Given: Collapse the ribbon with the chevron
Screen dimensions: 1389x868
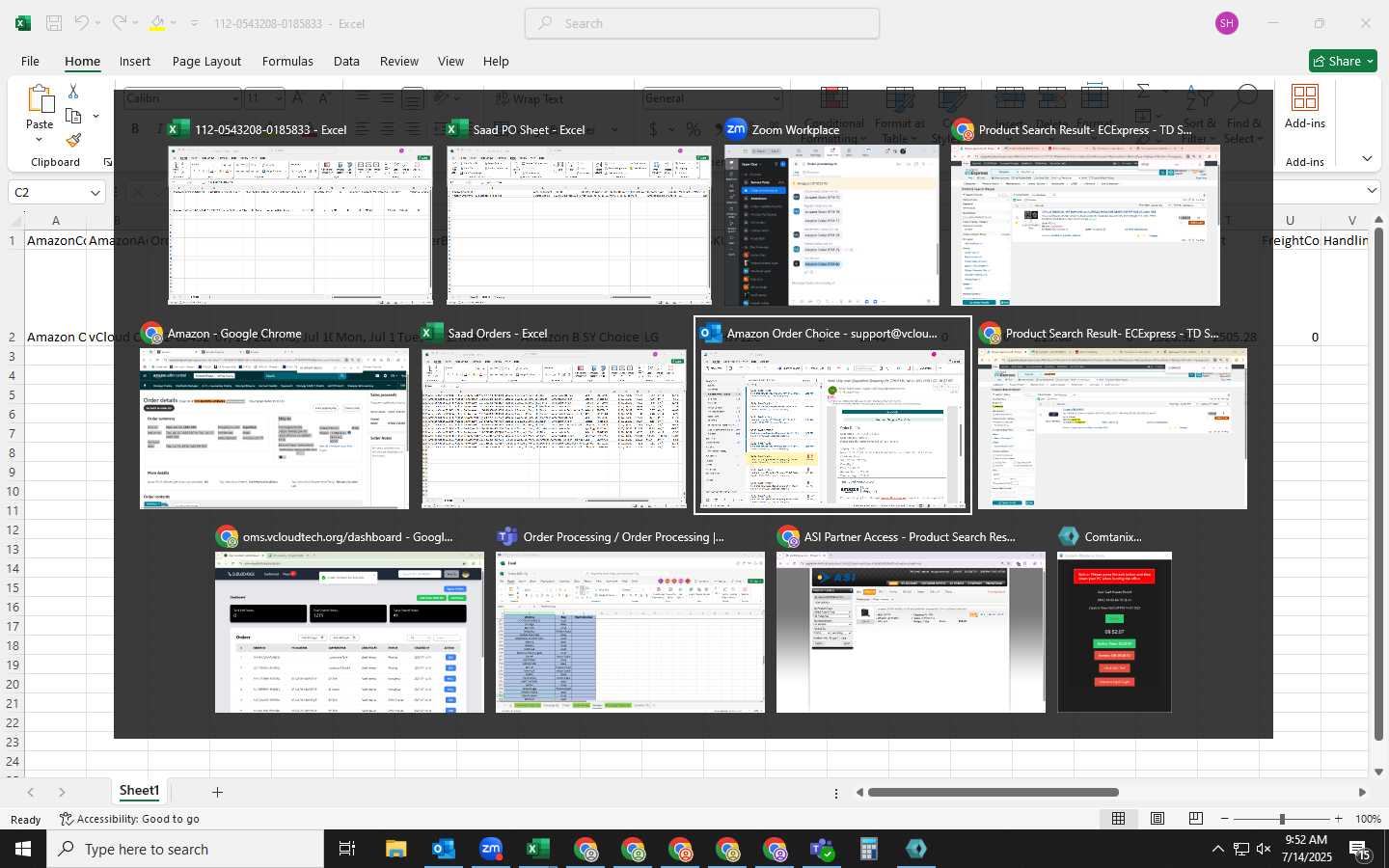Looking at the screenshot, I should 1367,158.
